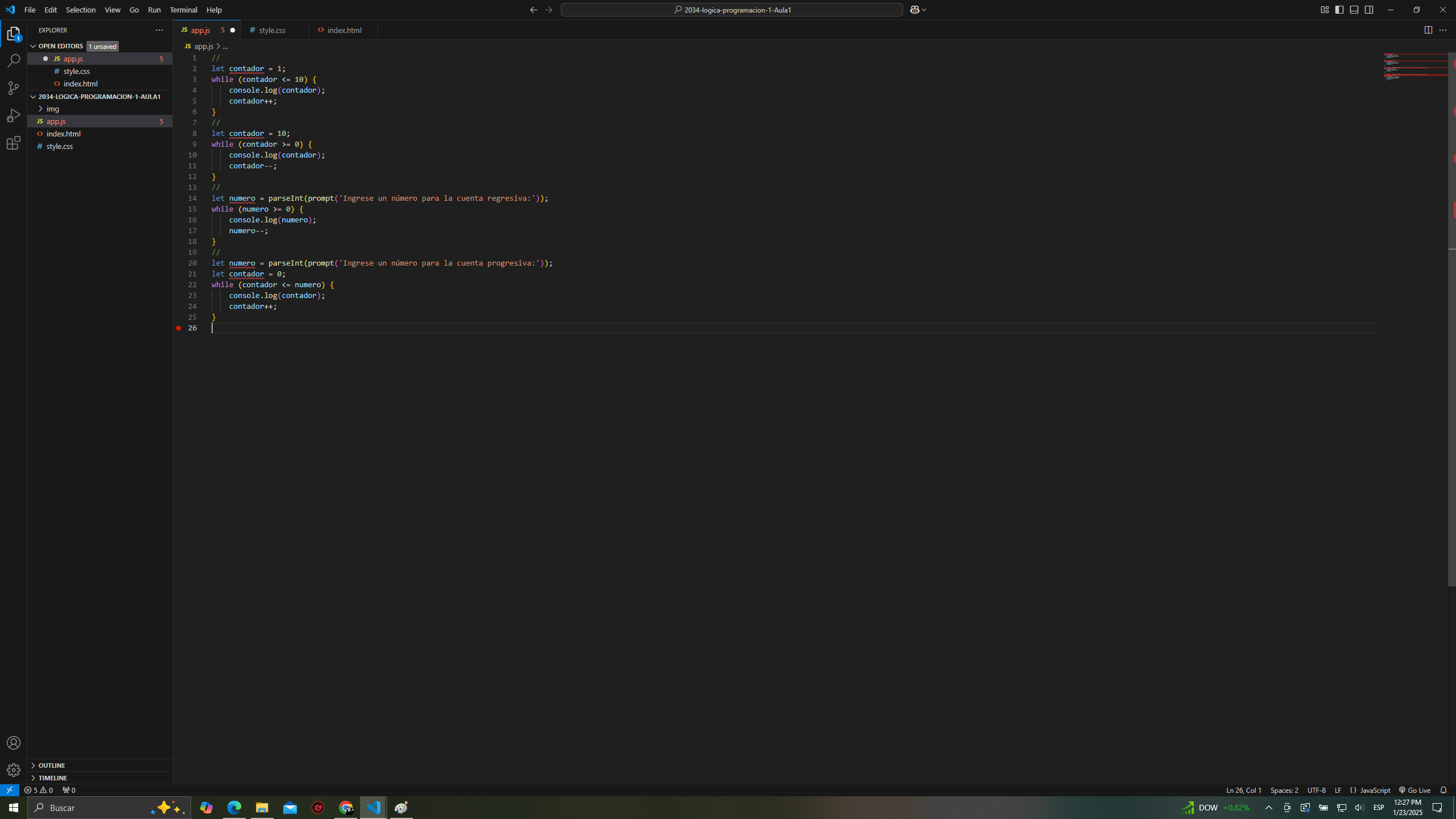
Task: Click the Buscar taskbar search box
Action: [x=109, y=808]
